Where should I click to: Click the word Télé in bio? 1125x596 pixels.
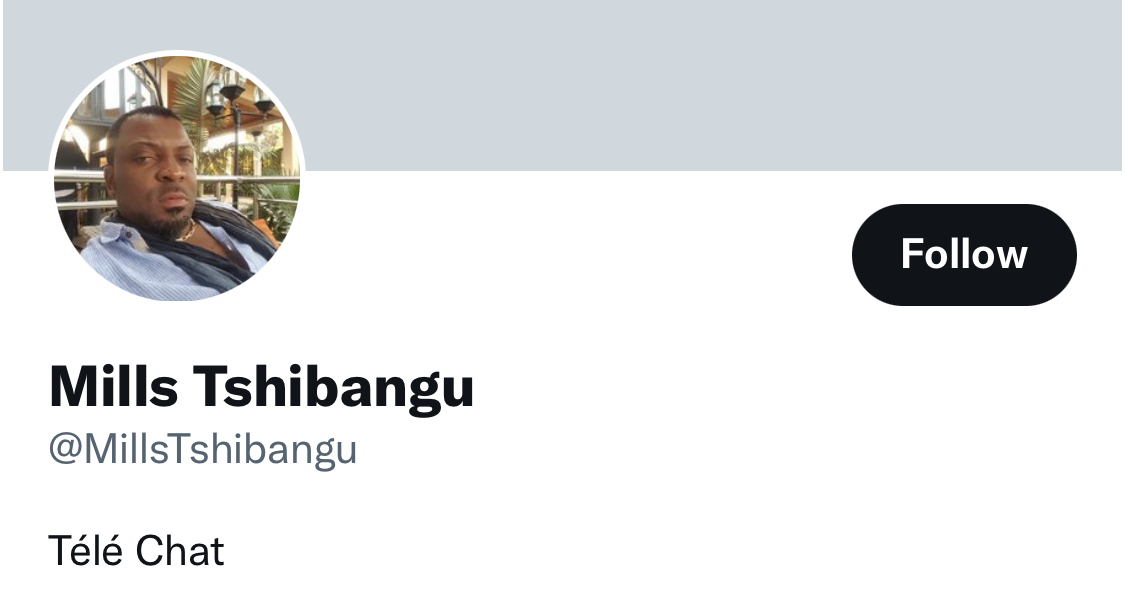86,551
